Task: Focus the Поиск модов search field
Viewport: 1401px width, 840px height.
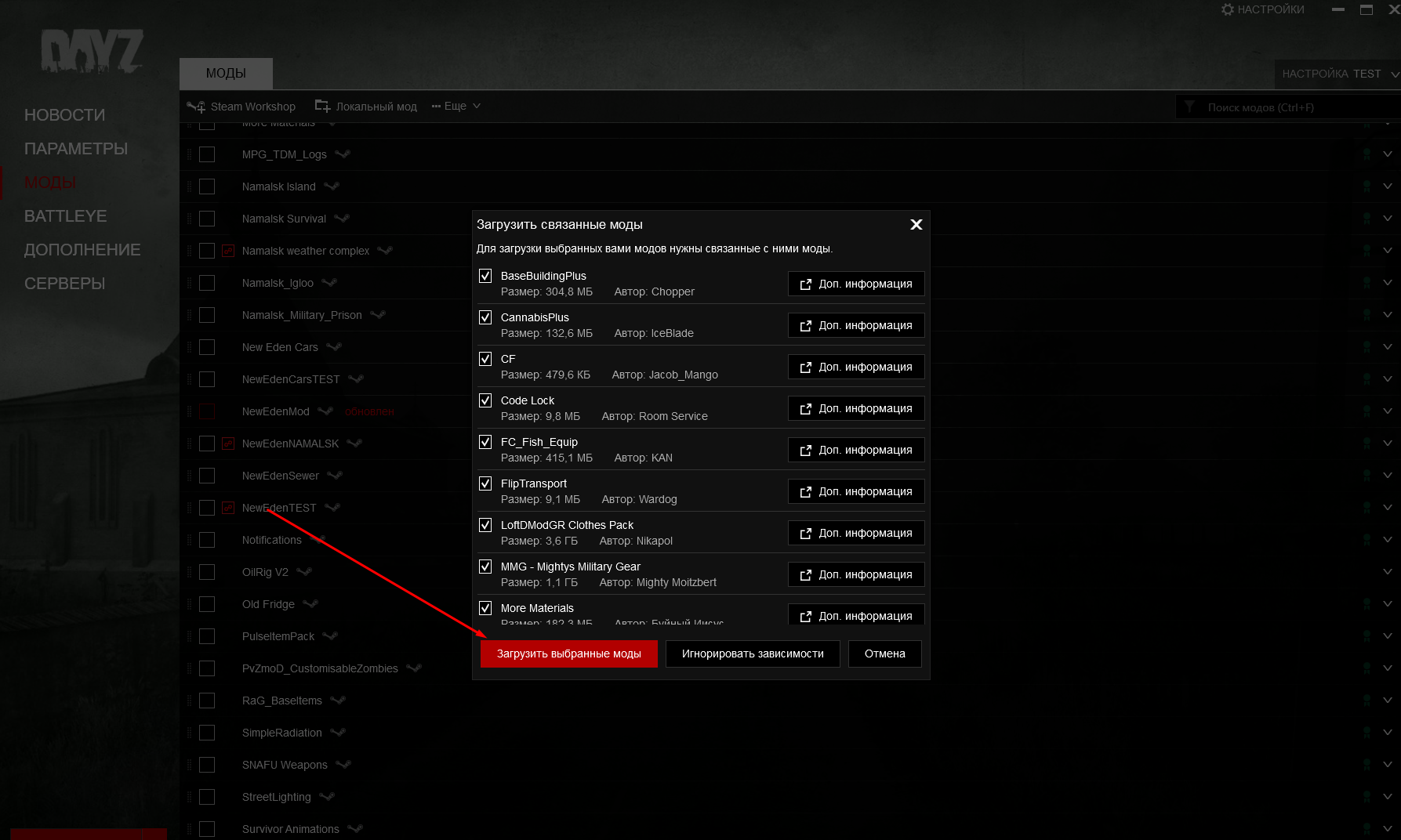Action: [x=1287, y=107]
